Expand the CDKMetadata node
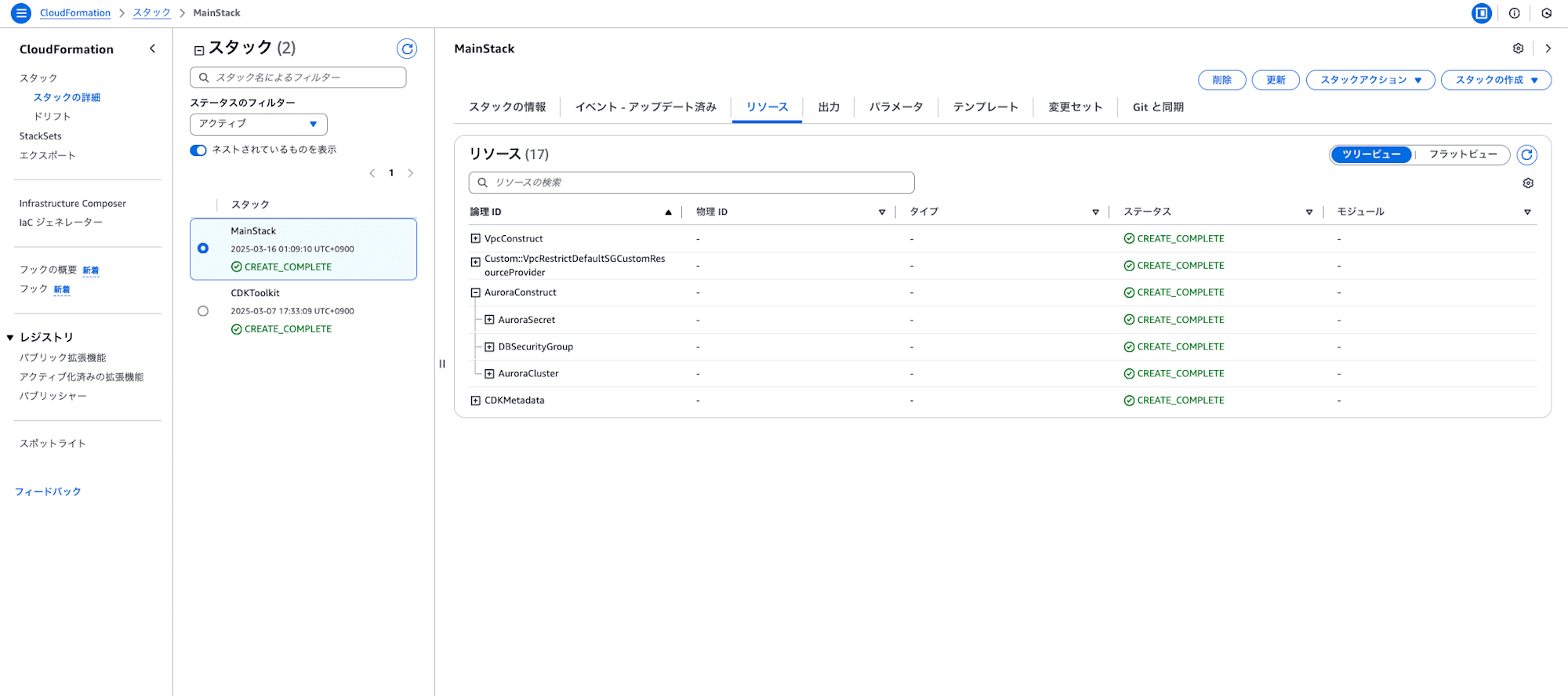The image size is (1568, 696). coord(475,401)
